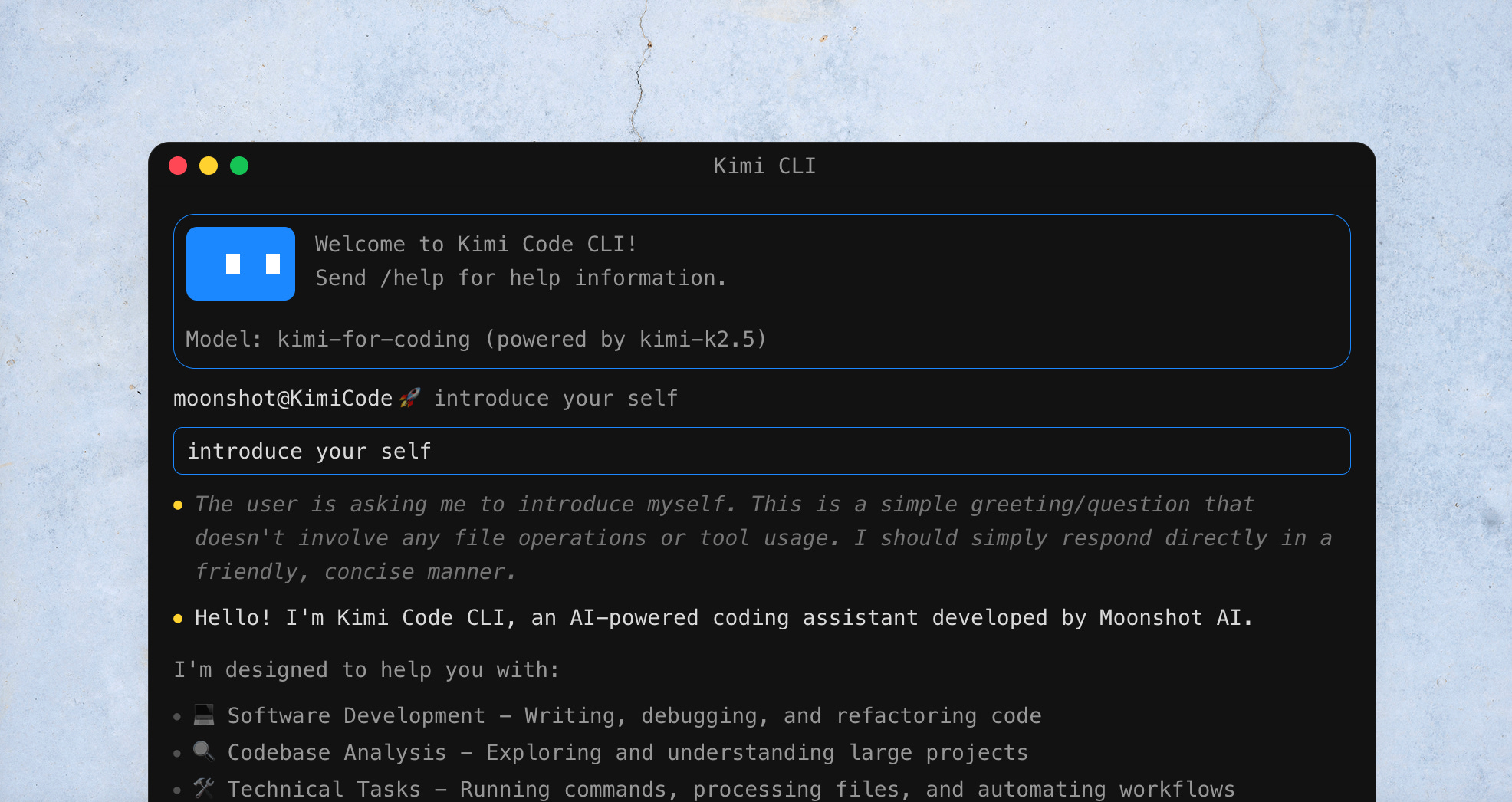Click the 'Technical Tasks' list item text
The width and height of the screenshot is (1512, 802).
731,789
